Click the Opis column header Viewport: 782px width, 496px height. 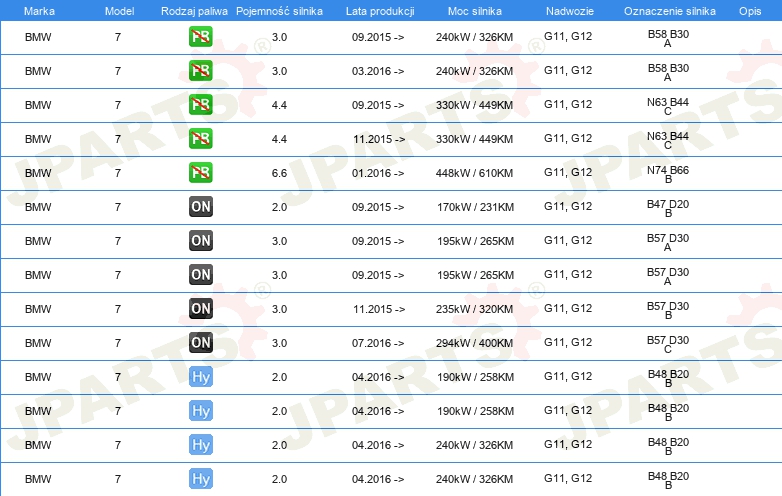click(750, 11)
